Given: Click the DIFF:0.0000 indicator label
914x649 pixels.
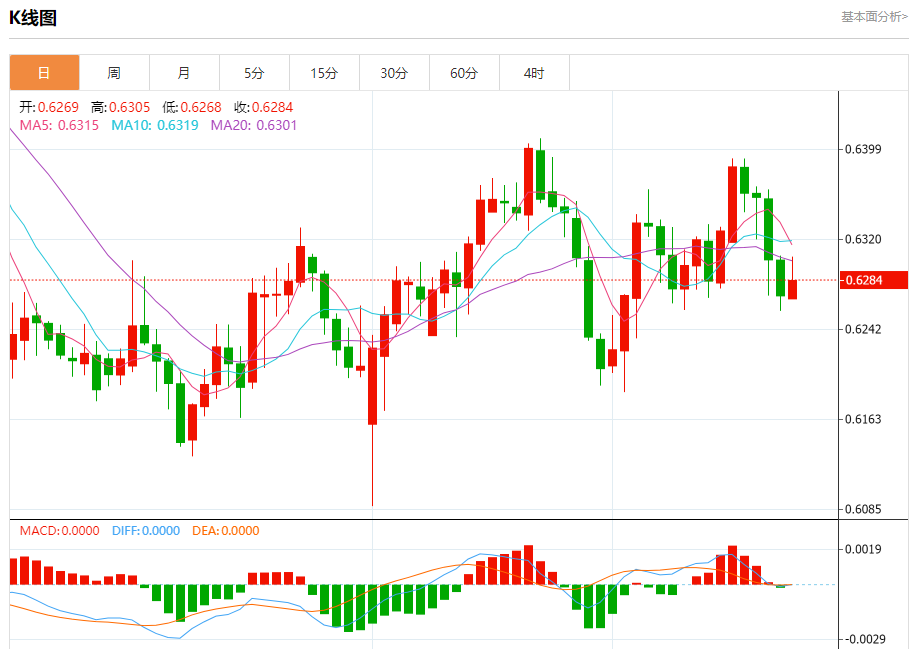Looking at the screenshot, I should tap(146, 531).
